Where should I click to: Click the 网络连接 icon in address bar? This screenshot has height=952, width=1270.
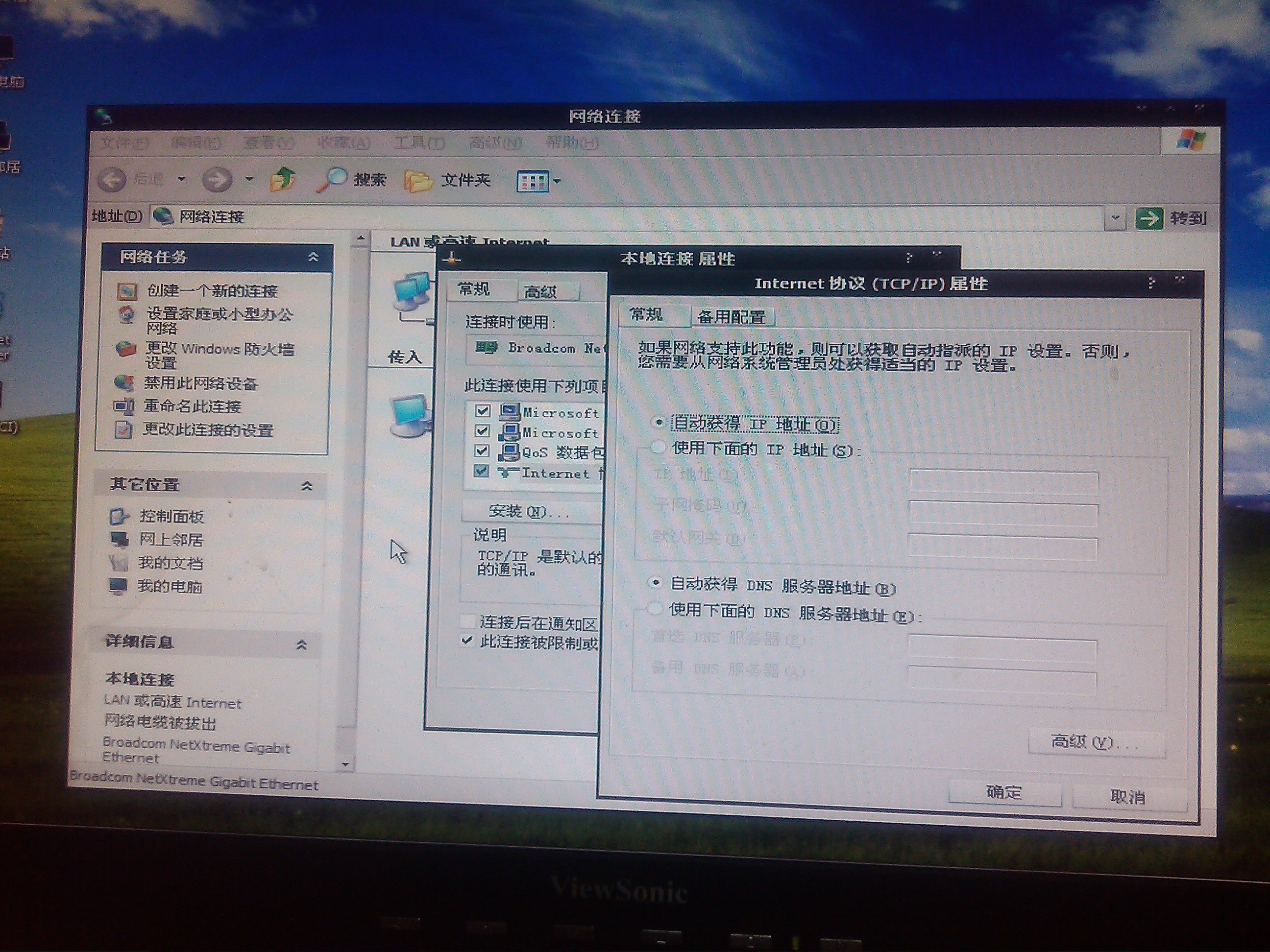click(x=164, y=216)
